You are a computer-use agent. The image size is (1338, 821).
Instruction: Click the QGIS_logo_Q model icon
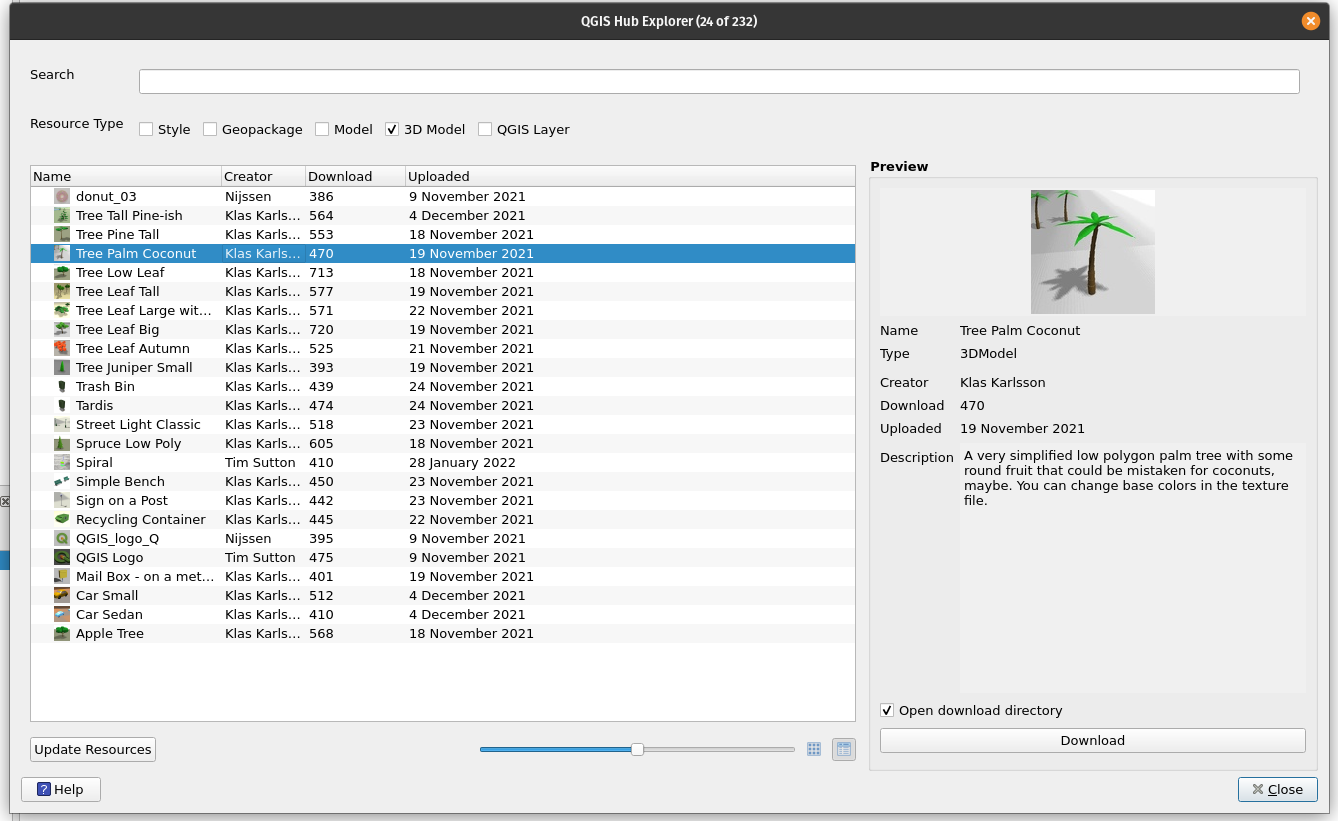(62, 539)
